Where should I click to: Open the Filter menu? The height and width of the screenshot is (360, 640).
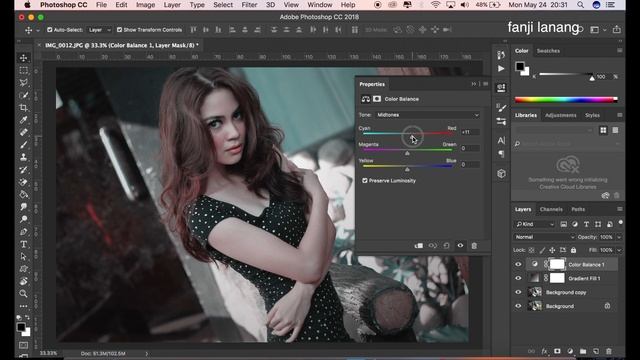249,5
